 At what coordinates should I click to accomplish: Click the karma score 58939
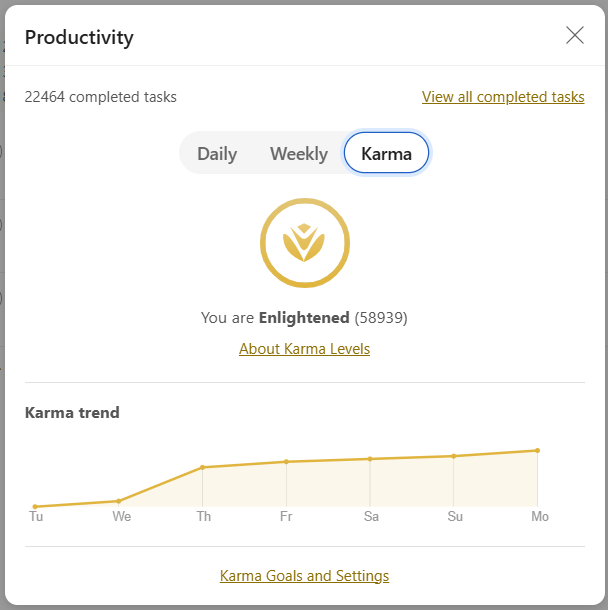pos(381,318)
